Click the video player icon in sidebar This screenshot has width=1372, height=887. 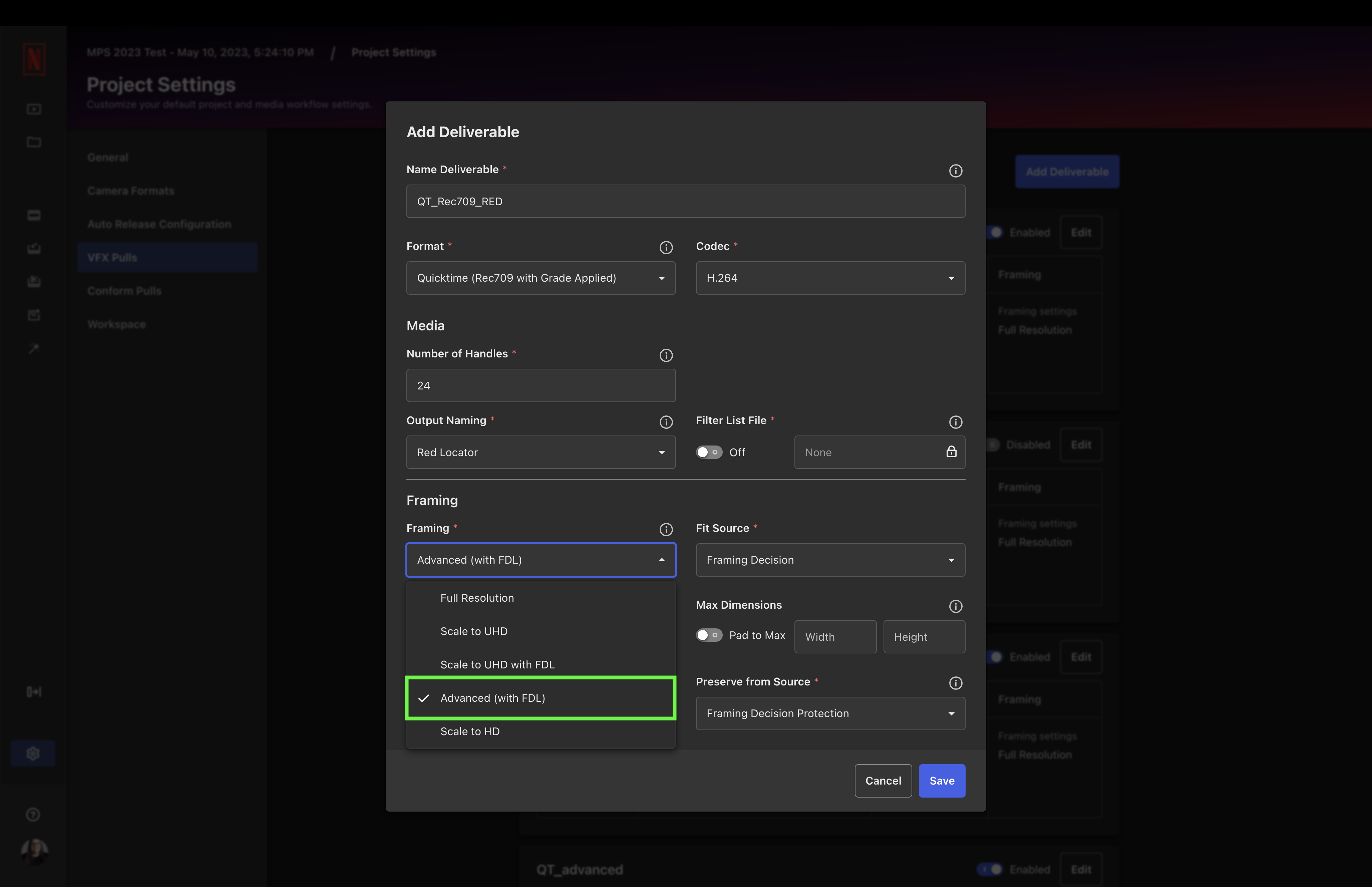[34, 109]
